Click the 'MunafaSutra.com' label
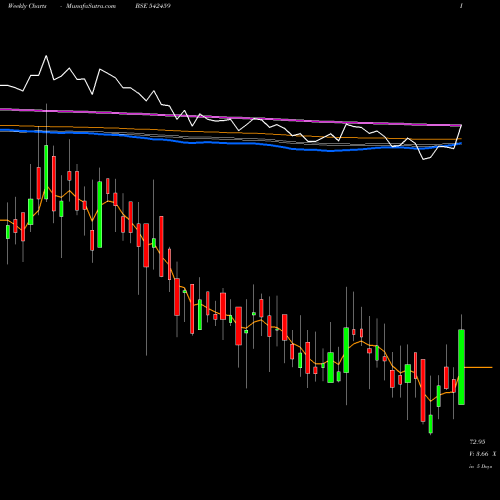Image resolution: width=500 pixels, height=500 pixels. click(x=91, y=6)
